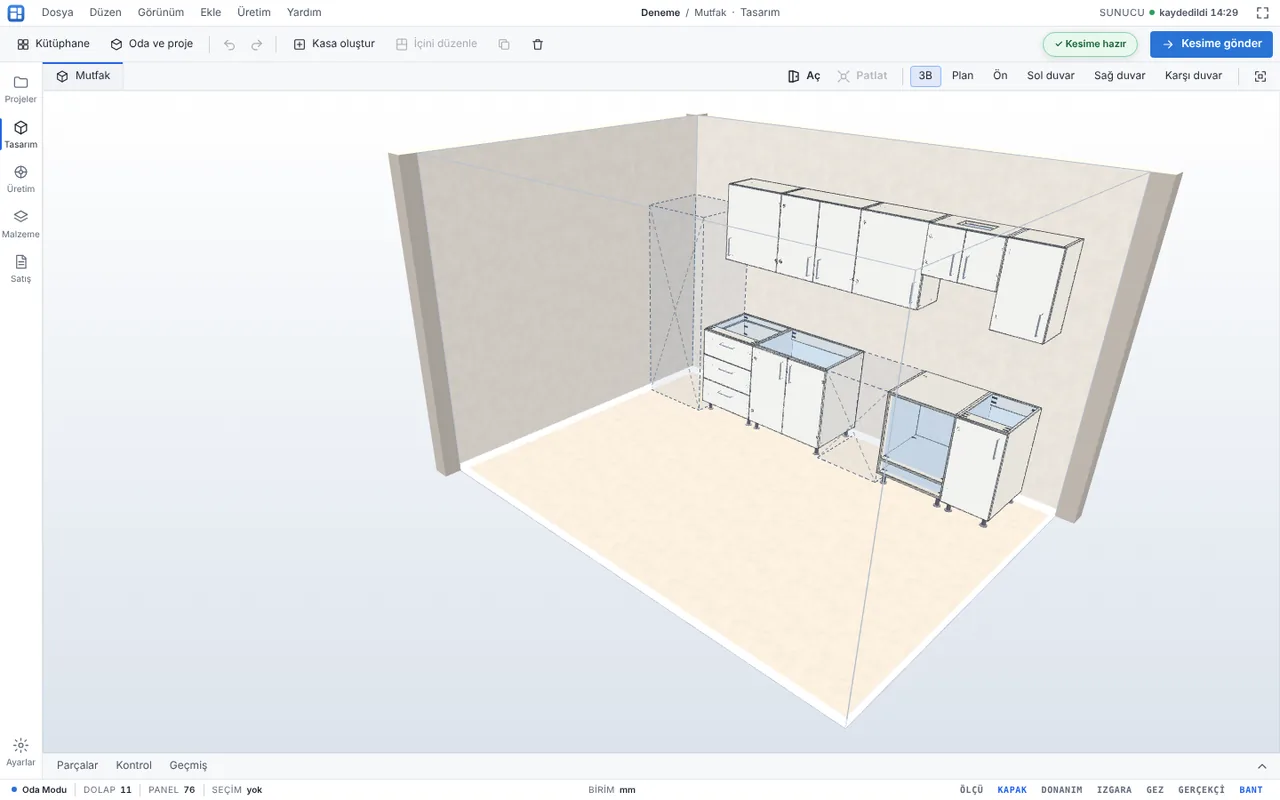This screenshot has height=800, width=1280.
Task: Click the redo arrow icon
Action: 257,44
